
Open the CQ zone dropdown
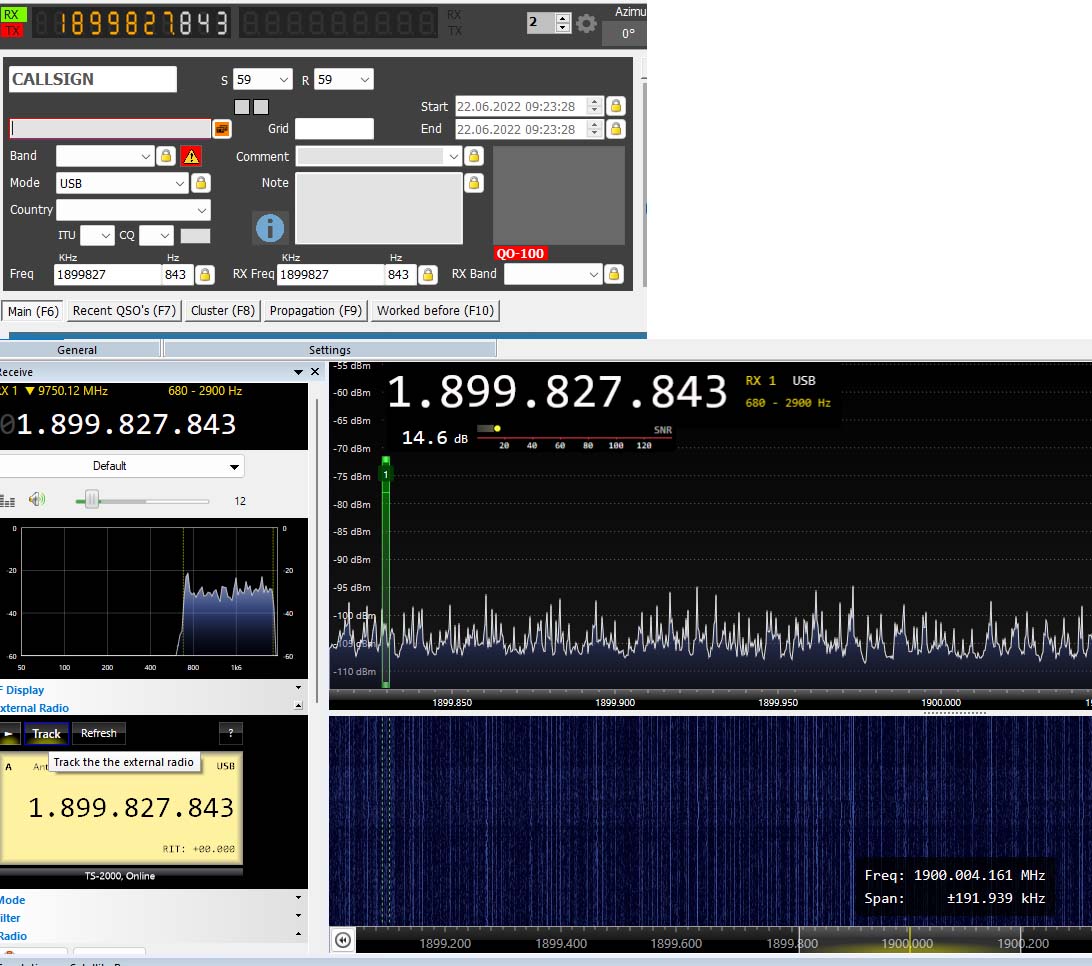[x=164, y=235]
